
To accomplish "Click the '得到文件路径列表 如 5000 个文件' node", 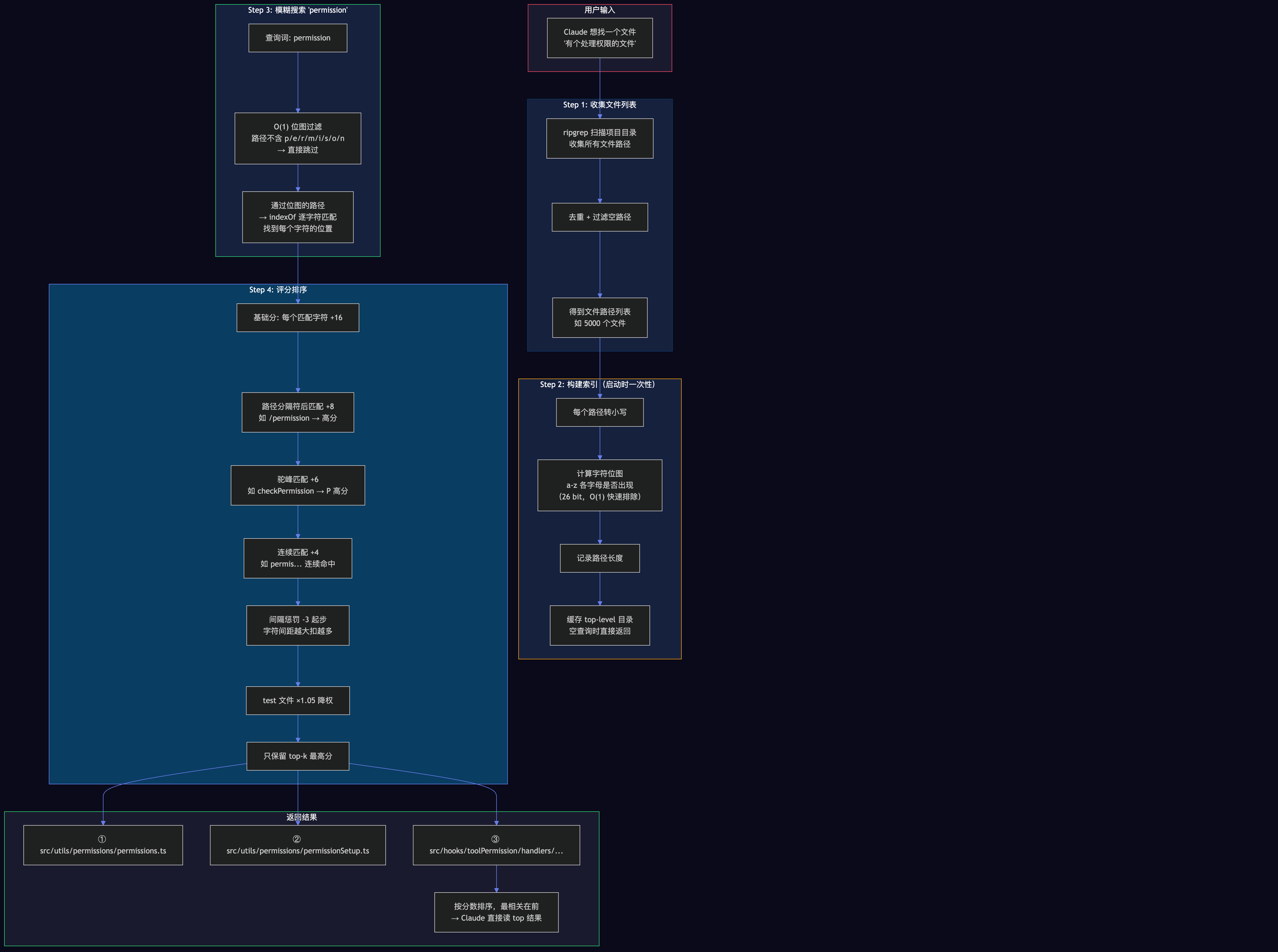I will click(x=600, y=317).
